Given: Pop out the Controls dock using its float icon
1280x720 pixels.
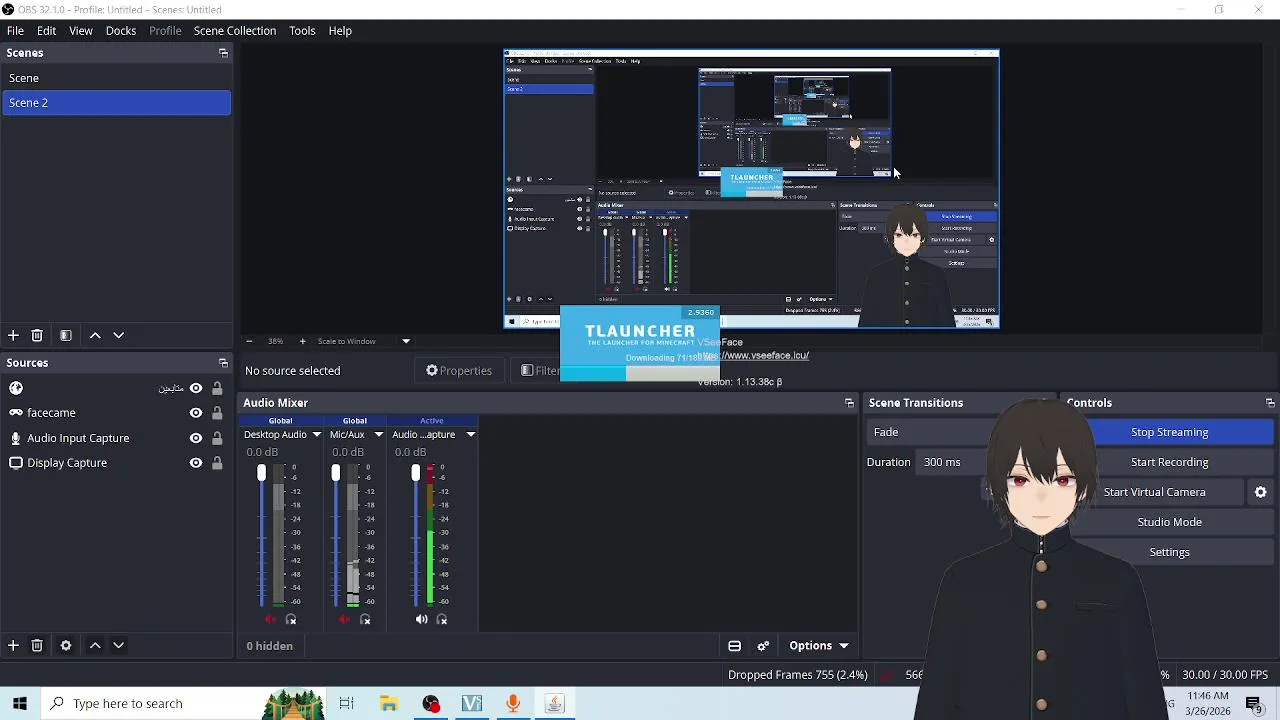Looking at the screenshot, I should 1270,403.
